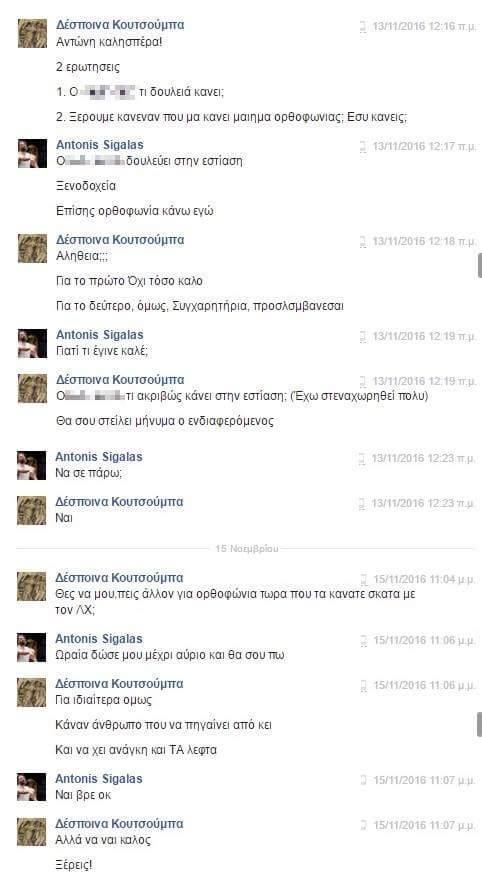
Task: Click the mobile icon beside the 11:04 μ.μ. timestamp
Action: 364,579
